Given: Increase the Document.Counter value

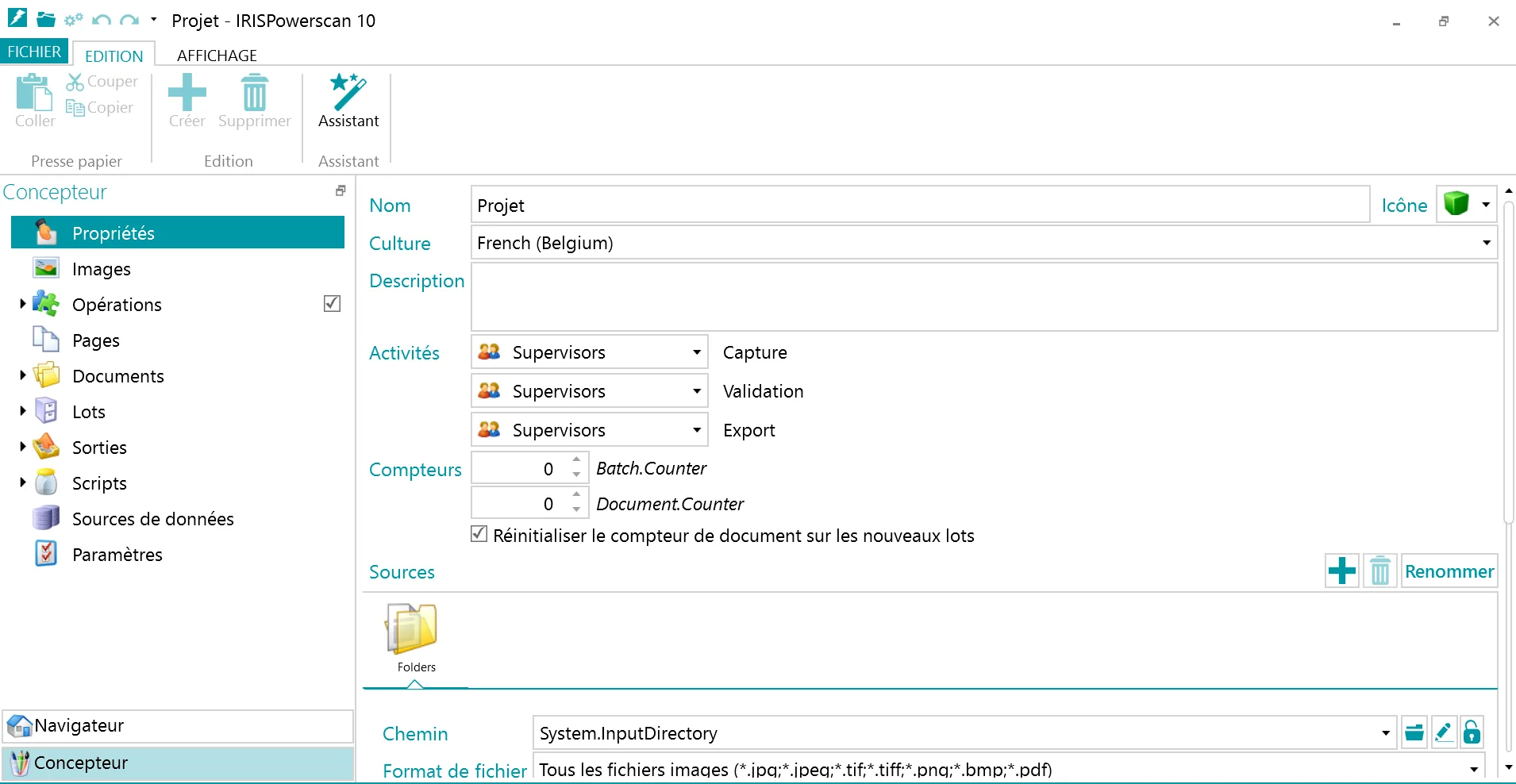Looking at the screenshot, I should point(577,495).
